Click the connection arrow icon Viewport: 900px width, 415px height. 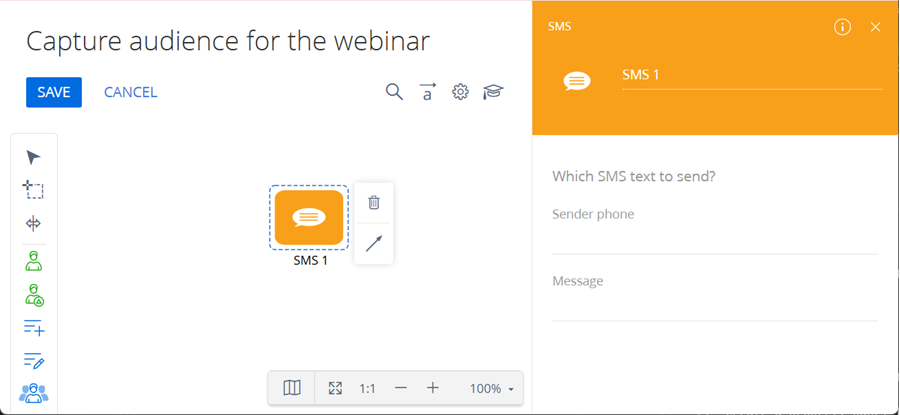click(x=374, y=243)
